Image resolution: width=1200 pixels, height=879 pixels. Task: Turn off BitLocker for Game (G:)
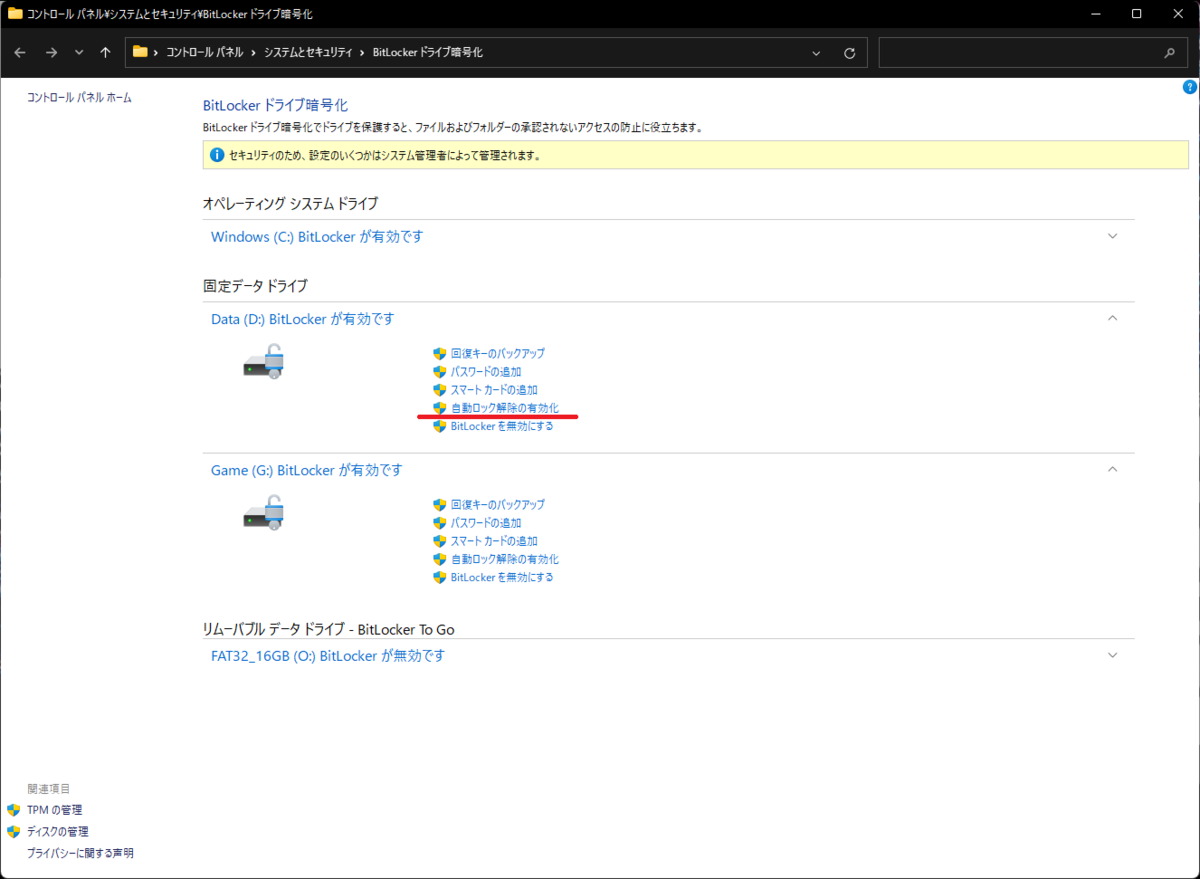[x=502, y=577]
